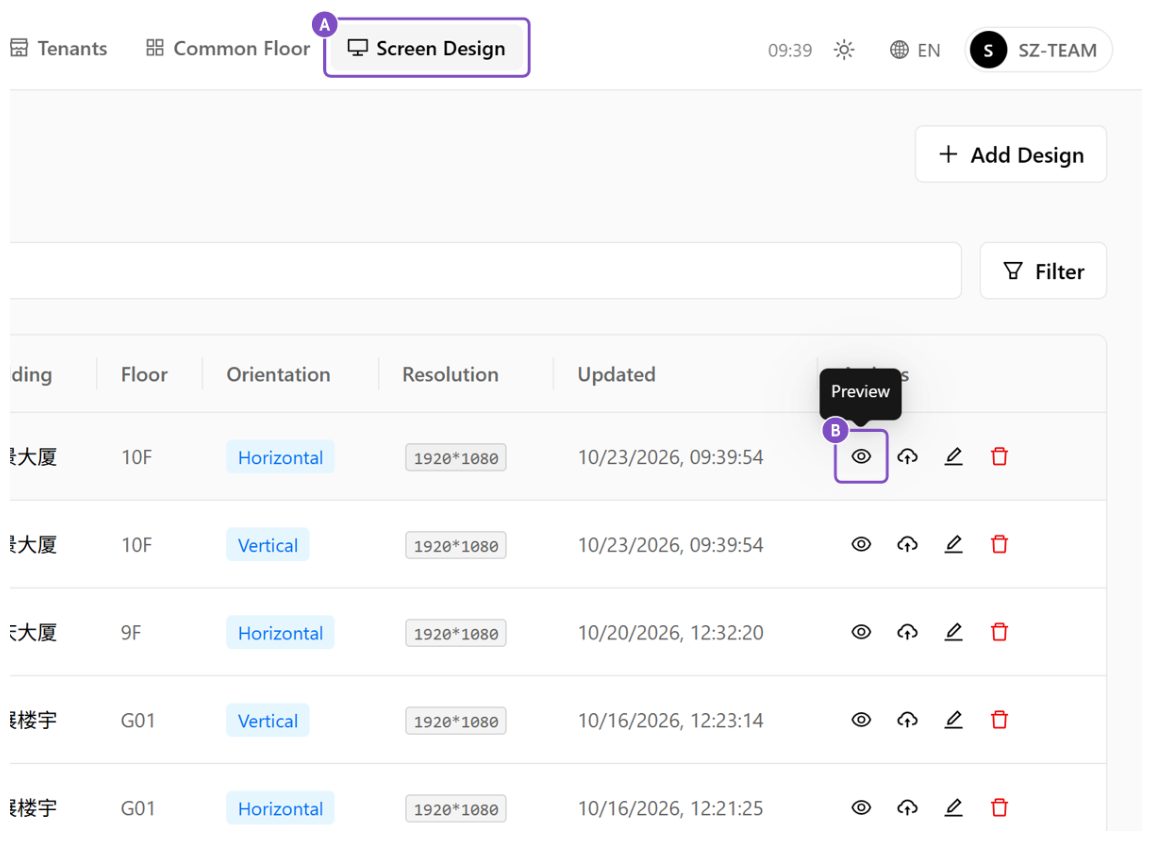Edit the G01 Vertical design

click(x=954, y=720)
